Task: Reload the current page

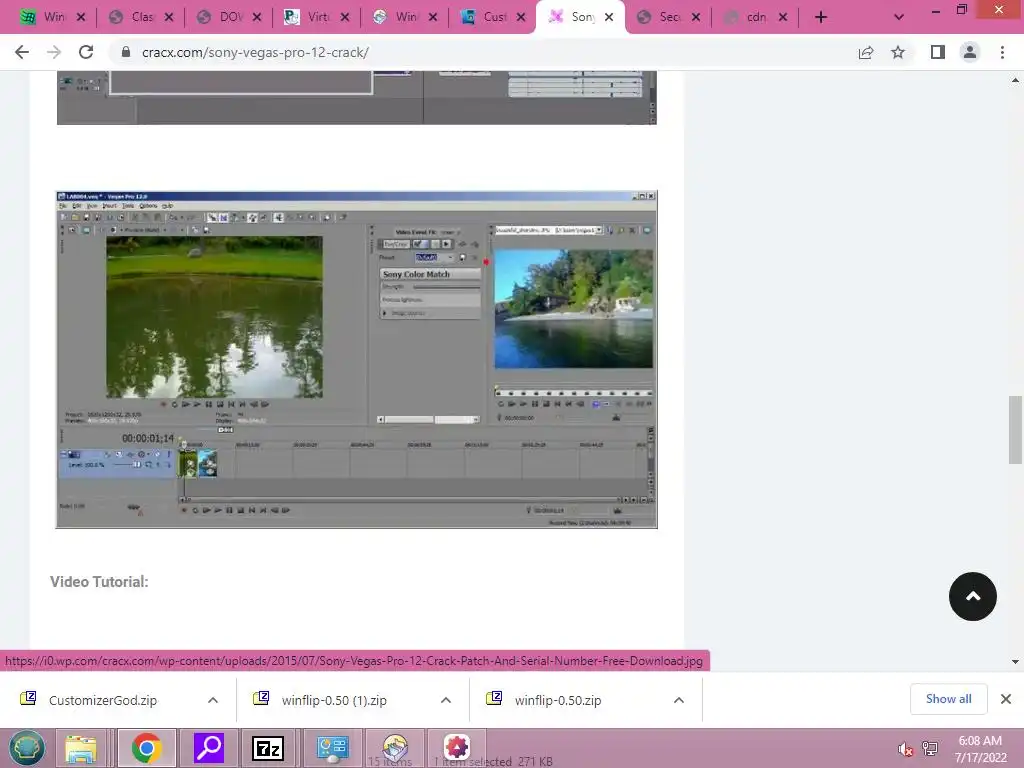Action: [86, 52]
